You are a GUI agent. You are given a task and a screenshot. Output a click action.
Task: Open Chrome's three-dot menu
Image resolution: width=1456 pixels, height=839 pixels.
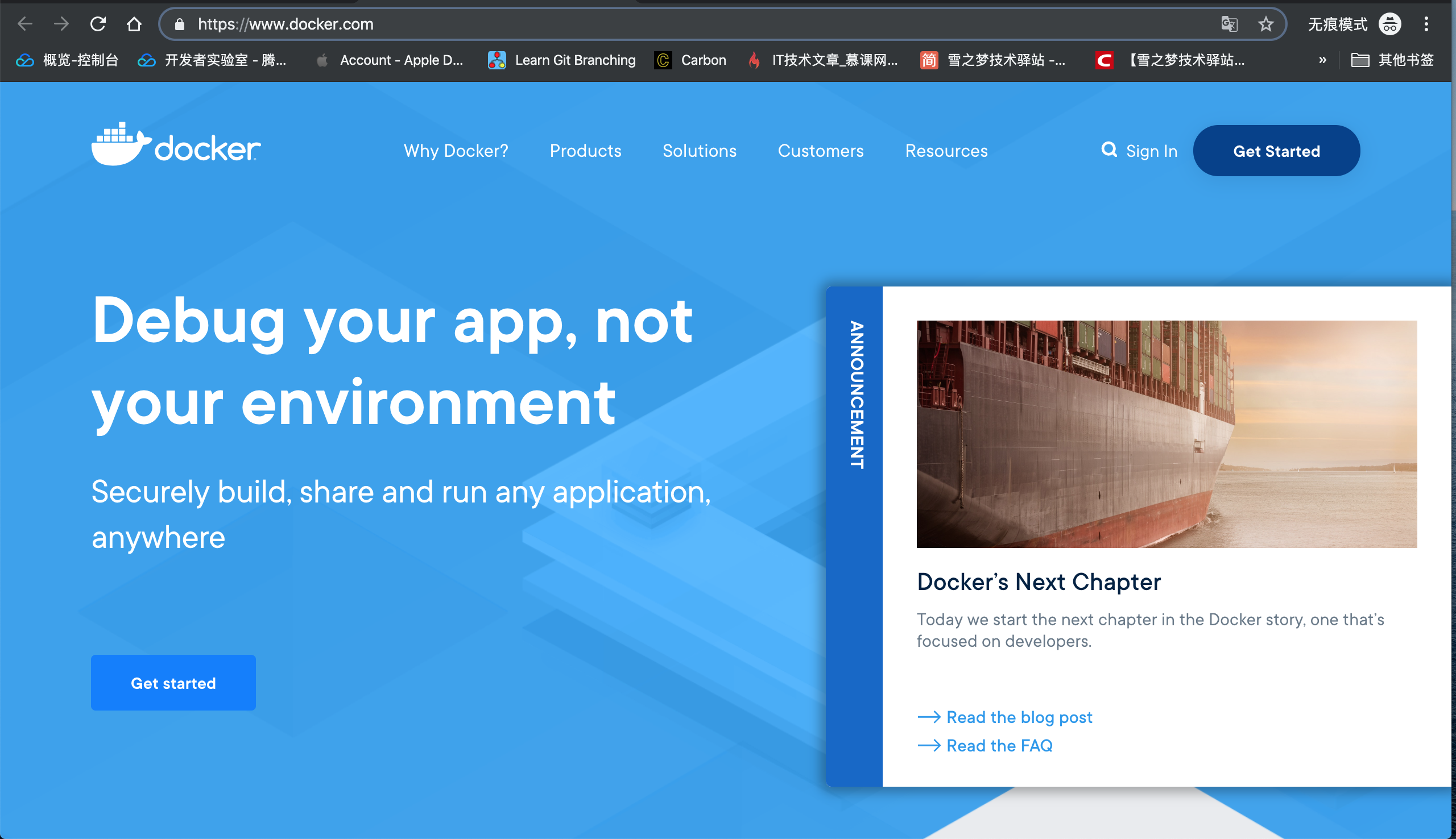(1426, 24)
